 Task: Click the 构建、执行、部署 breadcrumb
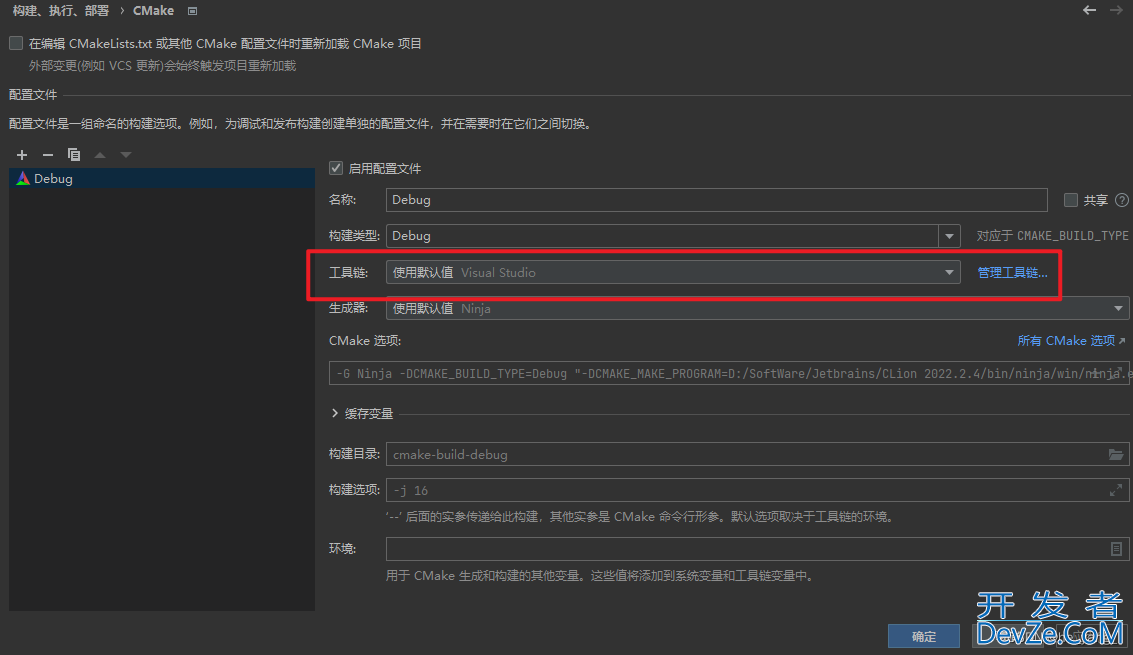[x=61, y=11]
